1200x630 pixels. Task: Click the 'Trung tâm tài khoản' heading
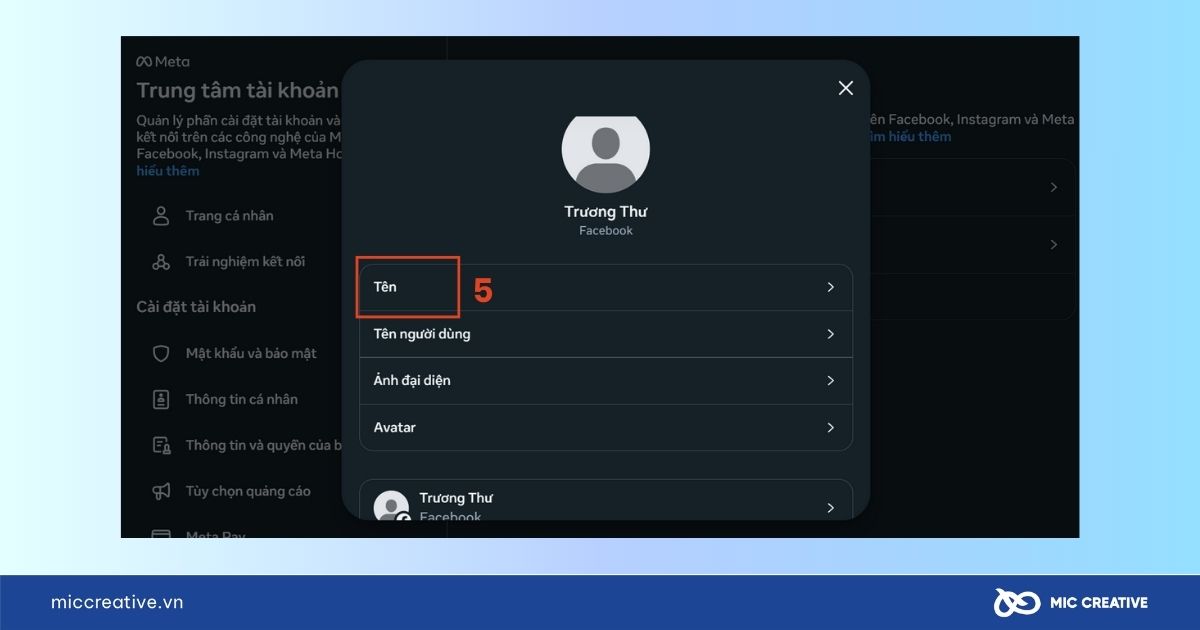pos(238,90)
